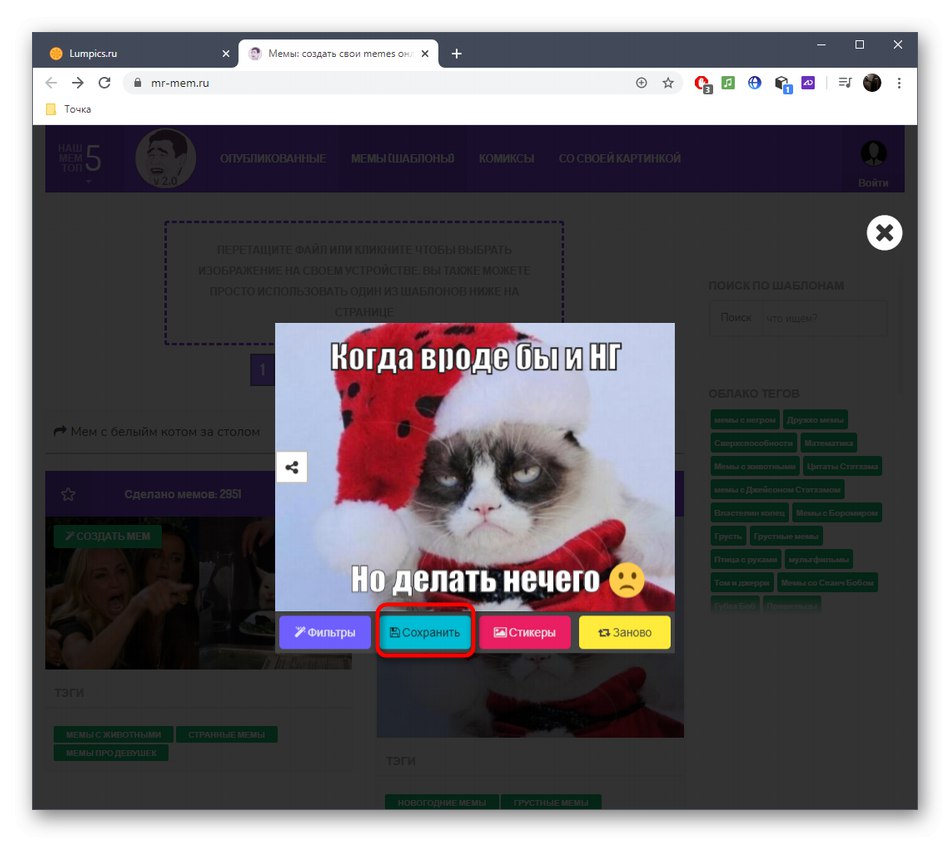This screenshot has height=842, width=950.
Task: Click the zoom magnifier icon in address bar
Action: 641,83
